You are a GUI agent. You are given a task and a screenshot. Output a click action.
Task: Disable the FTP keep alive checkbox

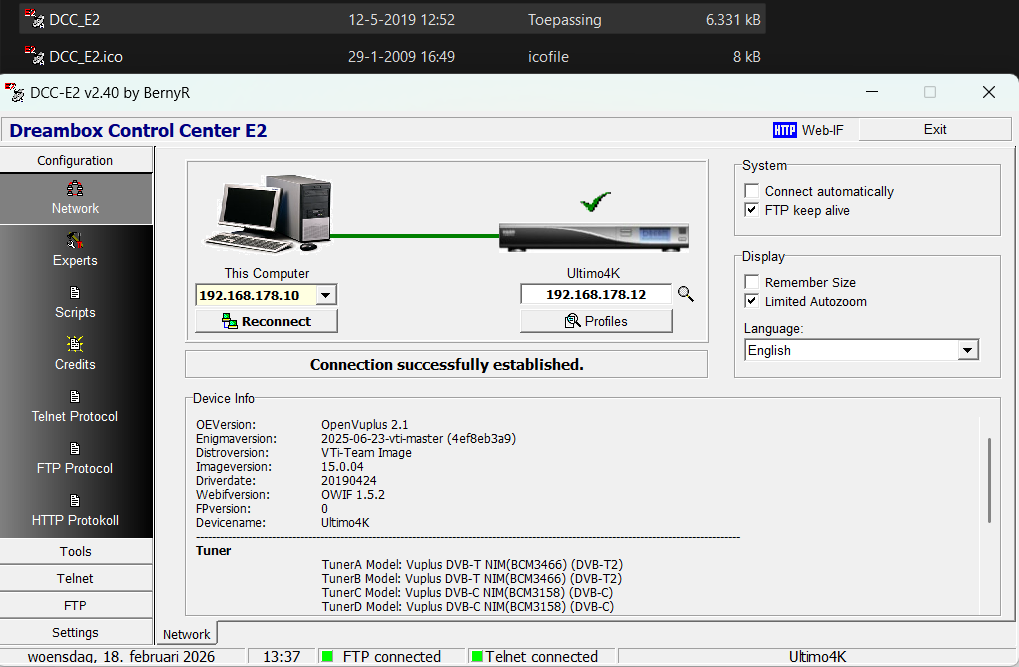[x=751, y=210]
